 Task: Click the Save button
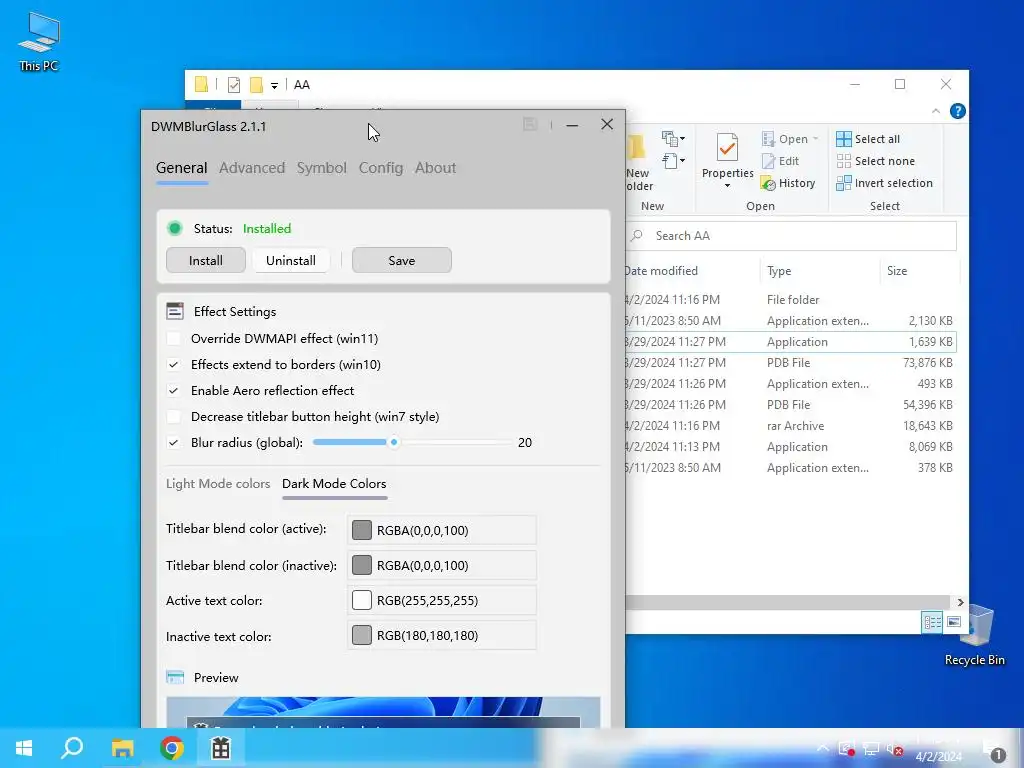click(x=402, y=261)
